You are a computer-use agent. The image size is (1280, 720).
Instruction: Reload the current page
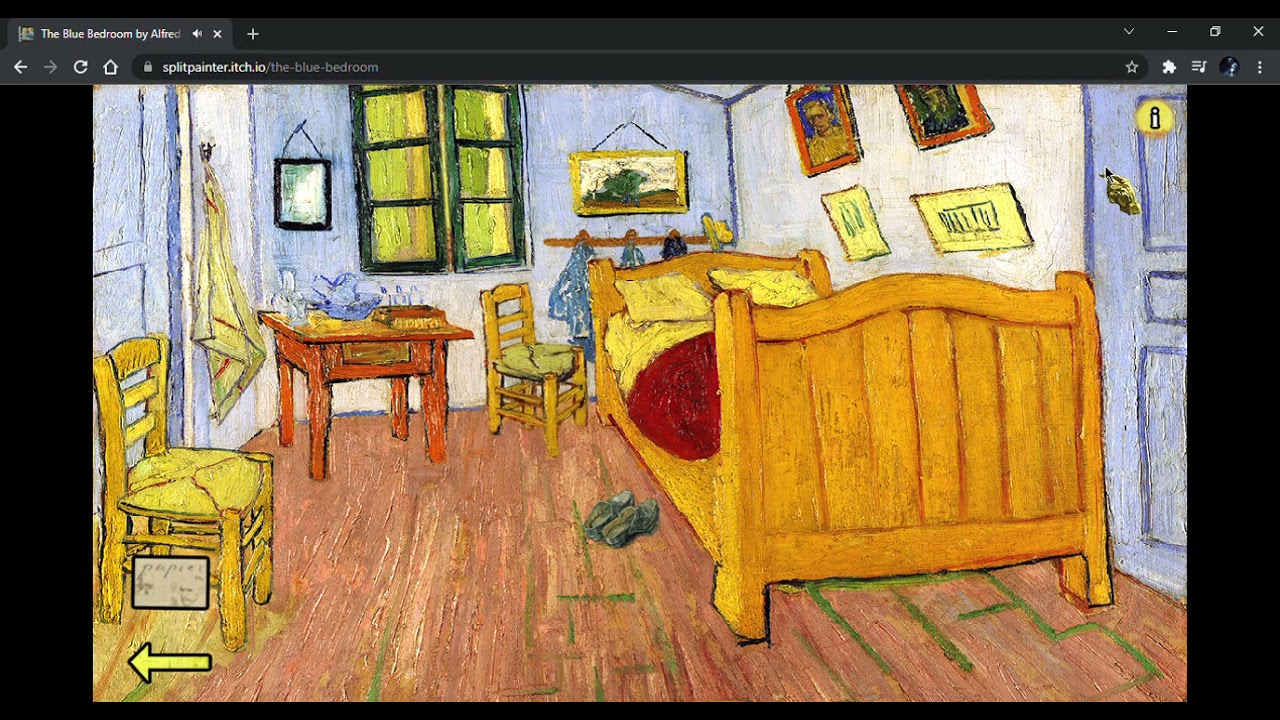pyautogui.click(x=80, y=67)
